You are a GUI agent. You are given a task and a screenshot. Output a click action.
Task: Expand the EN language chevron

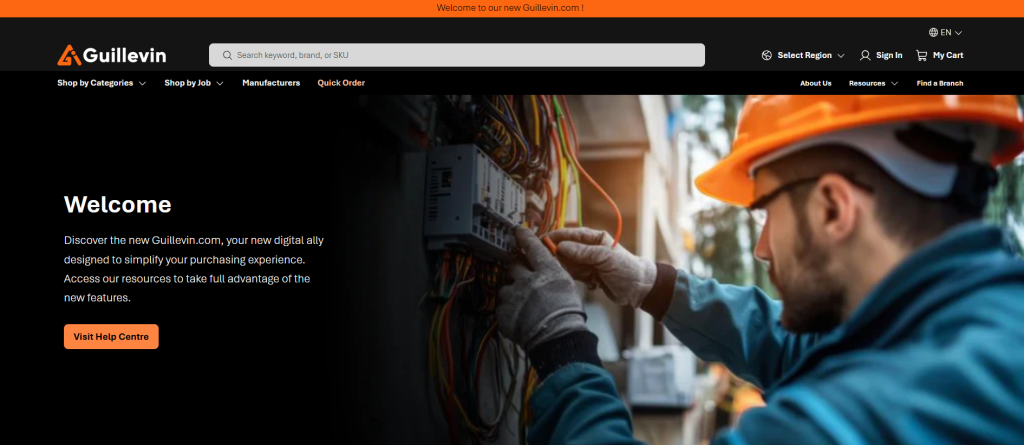[958, 32]
